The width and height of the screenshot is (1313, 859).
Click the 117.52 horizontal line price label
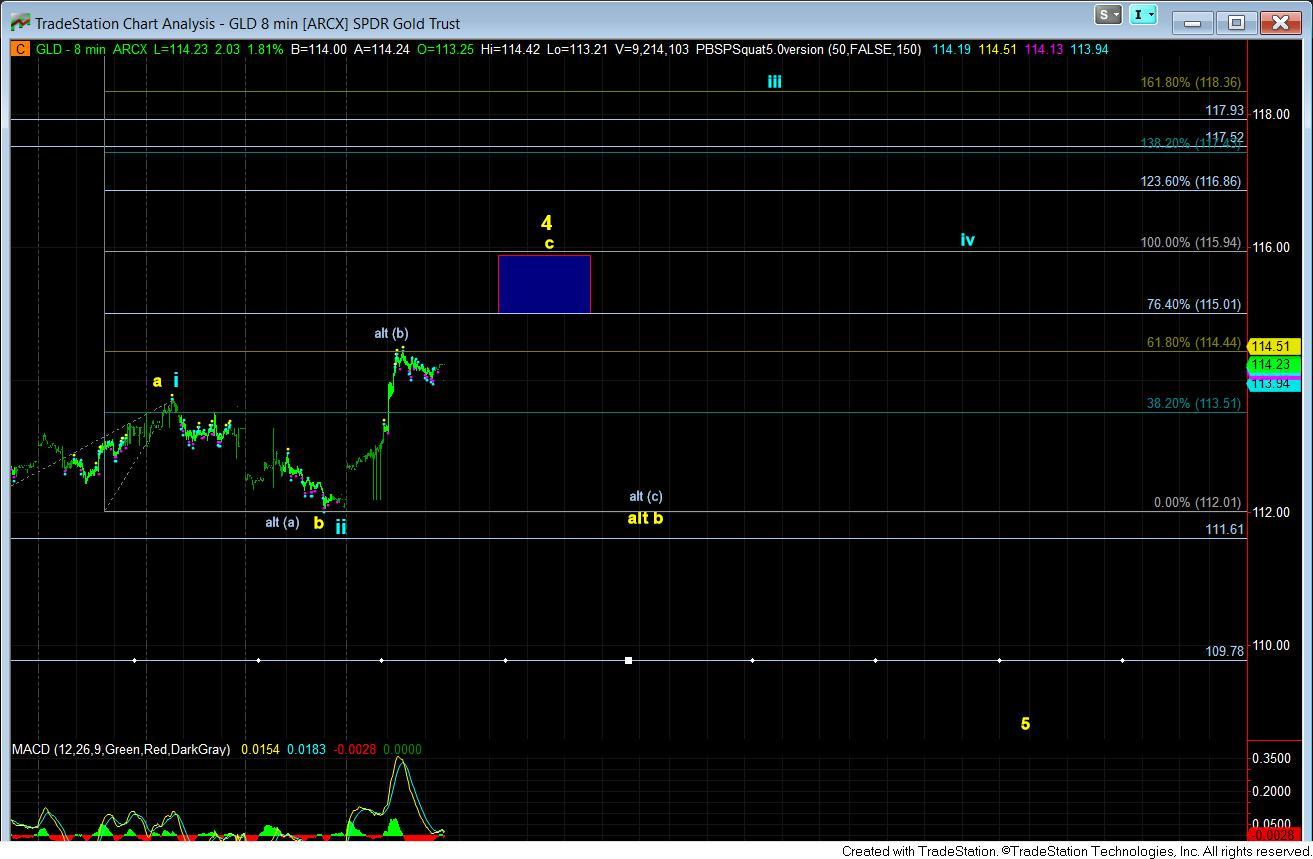click(x=1224, y=137)
